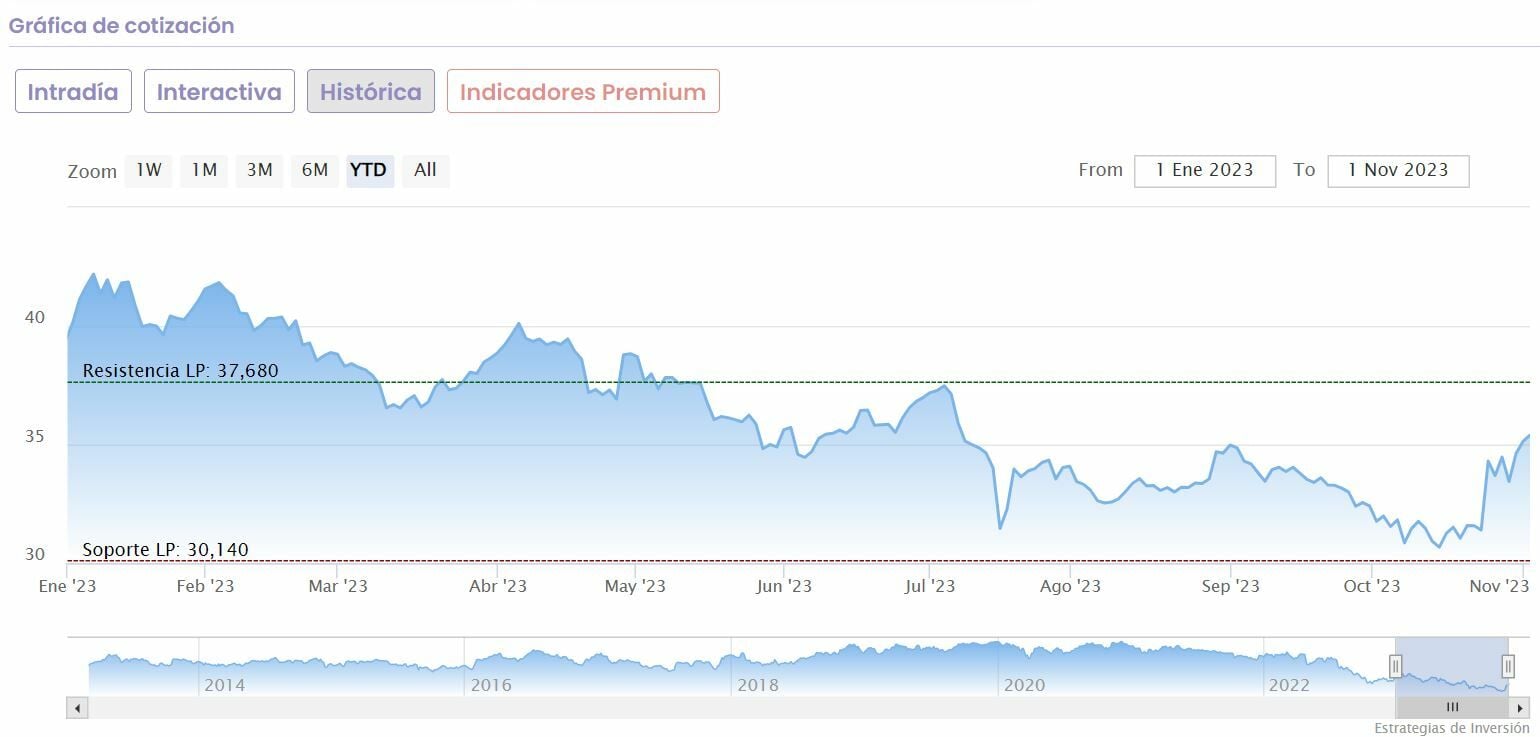Image resolution: width=1540 pixels, height=737 pixels.
Task: Switch to the Intradía chart tab
Action: 73,92
